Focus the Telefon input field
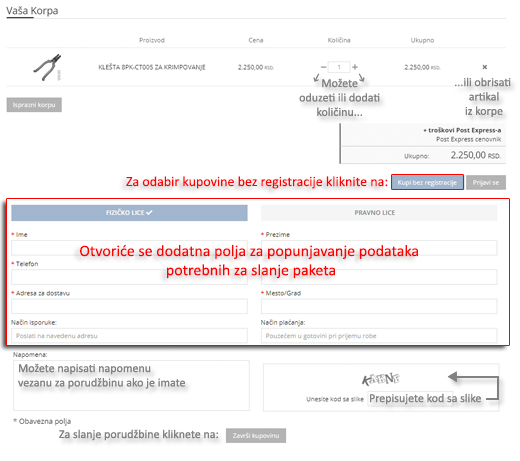This screenshot has width=520, height=461. point(129,277)
